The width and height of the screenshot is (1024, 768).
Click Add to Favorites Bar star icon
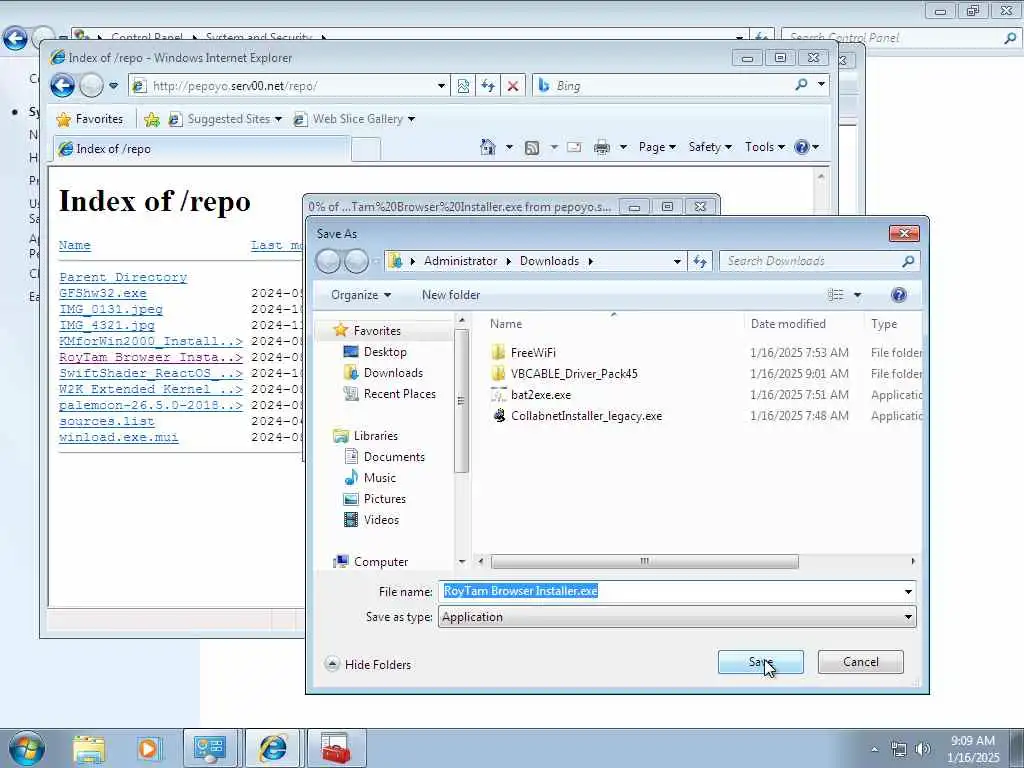[x=152, y=119]
